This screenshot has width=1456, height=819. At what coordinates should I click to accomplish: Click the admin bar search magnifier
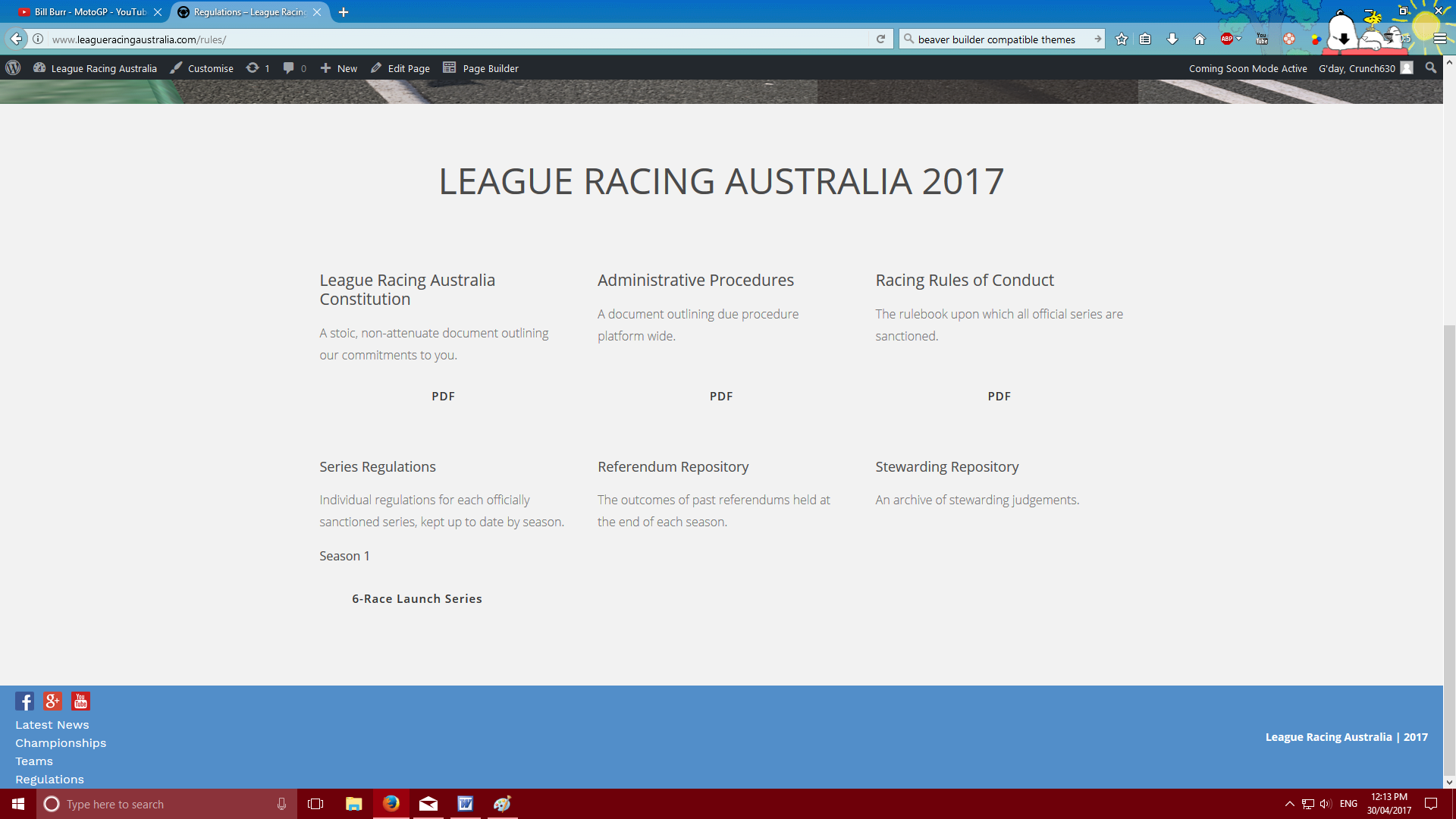point(1431,68)
